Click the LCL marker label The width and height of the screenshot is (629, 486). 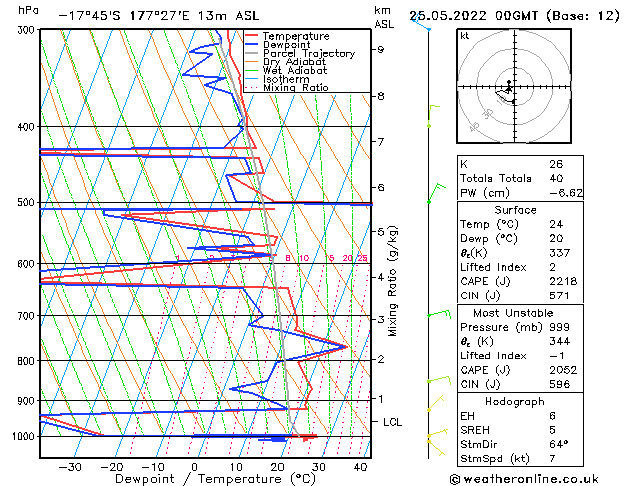point(392,422)
